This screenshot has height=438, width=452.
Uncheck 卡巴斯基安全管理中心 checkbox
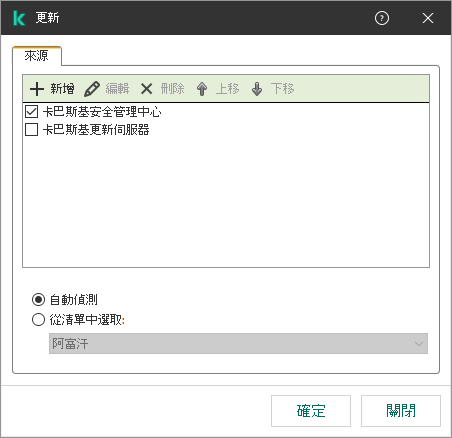point(31,111)
